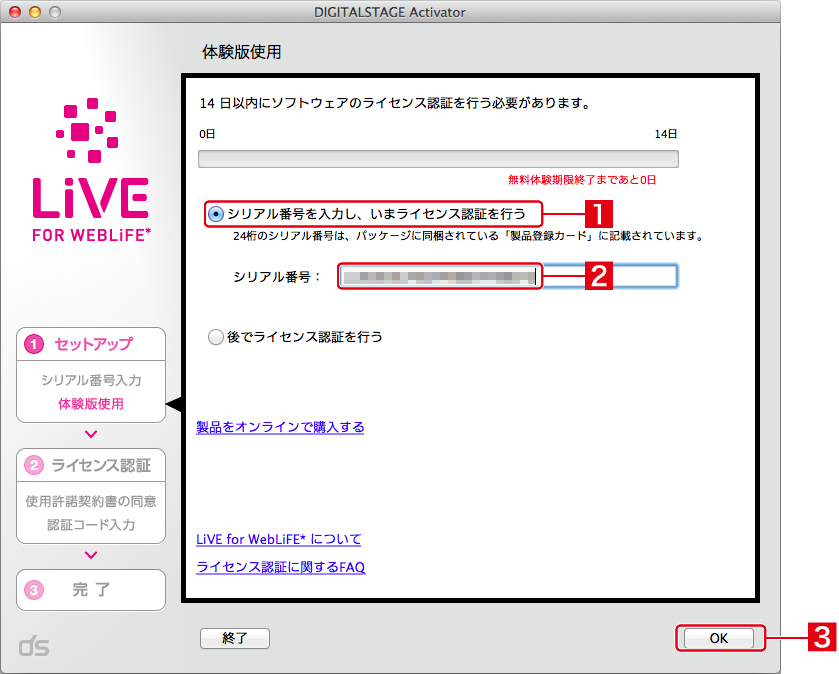Click the OK button
This screenshot has height=674, width=839.
click(x=719, y=638)
